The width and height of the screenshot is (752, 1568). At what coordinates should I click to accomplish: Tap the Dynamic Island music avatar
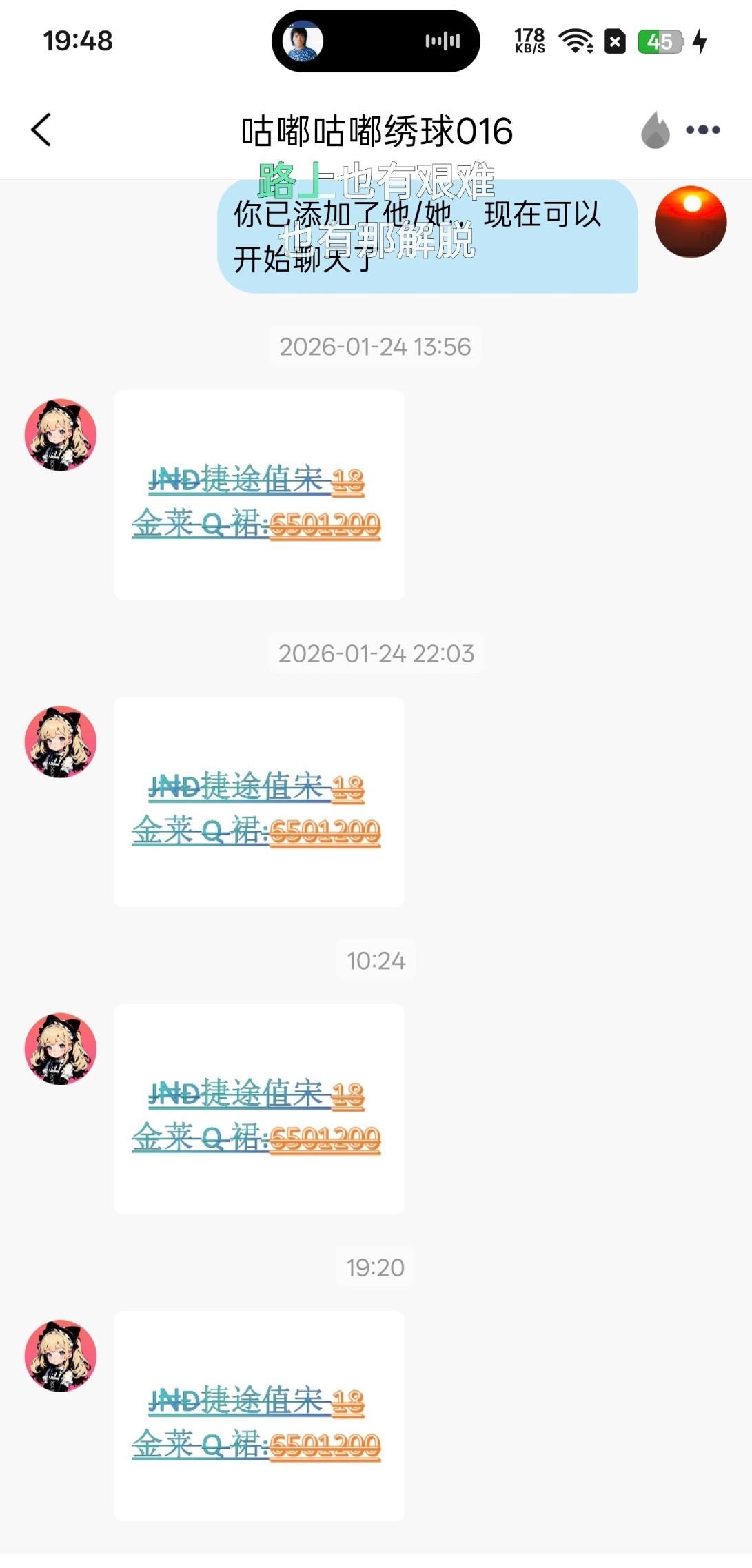pos(303,41)
